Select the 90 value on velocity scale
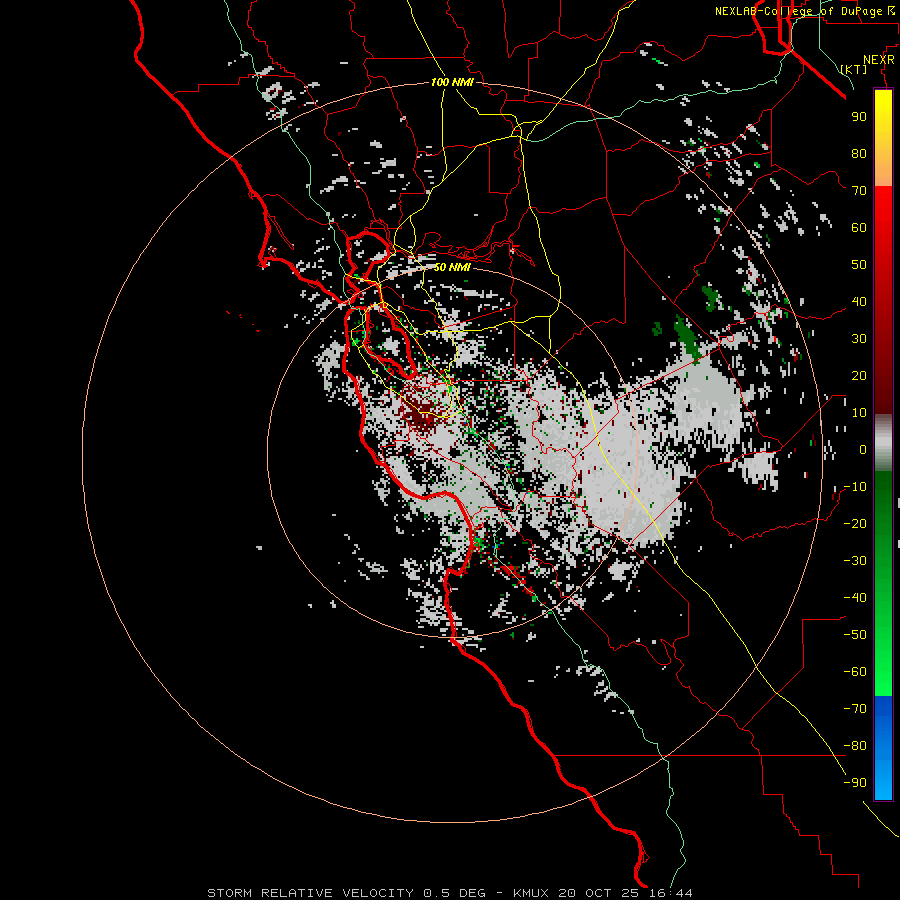The height and width of the screenshot is (900, 900). click(x=859, y=117)
